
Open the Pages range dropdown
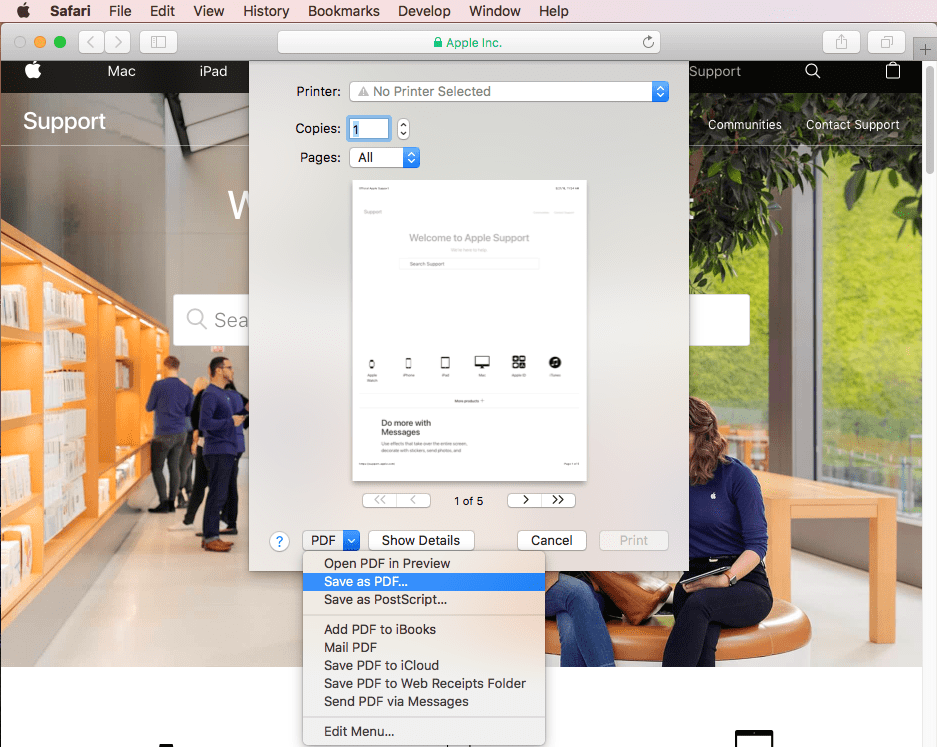point(384,158)
